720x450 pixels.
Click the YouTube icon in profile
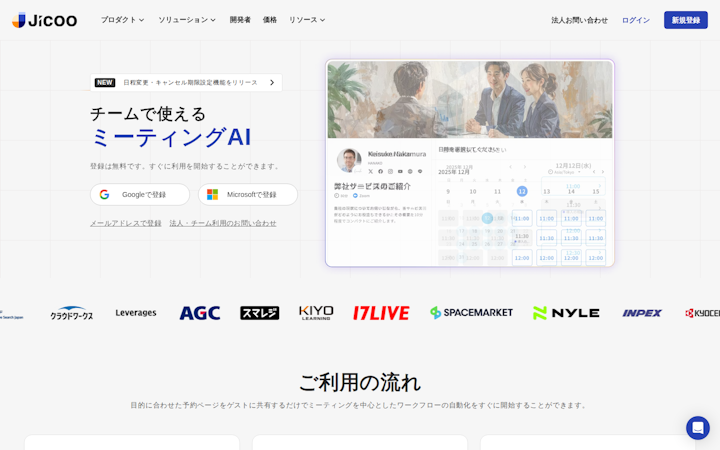pos(400,171)
